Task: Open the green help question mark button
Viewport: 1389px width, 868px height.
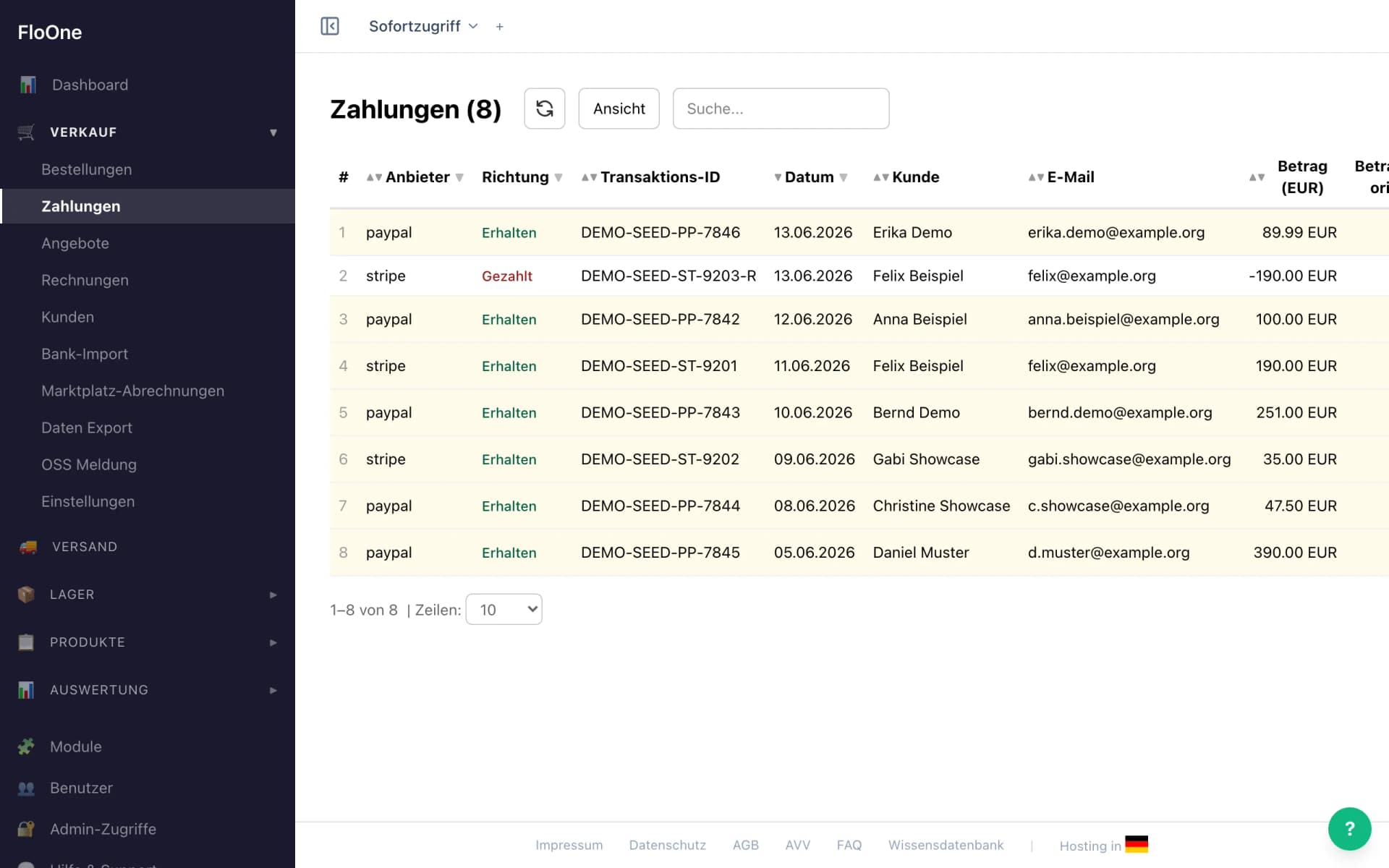Action: tap(1349, 828)
